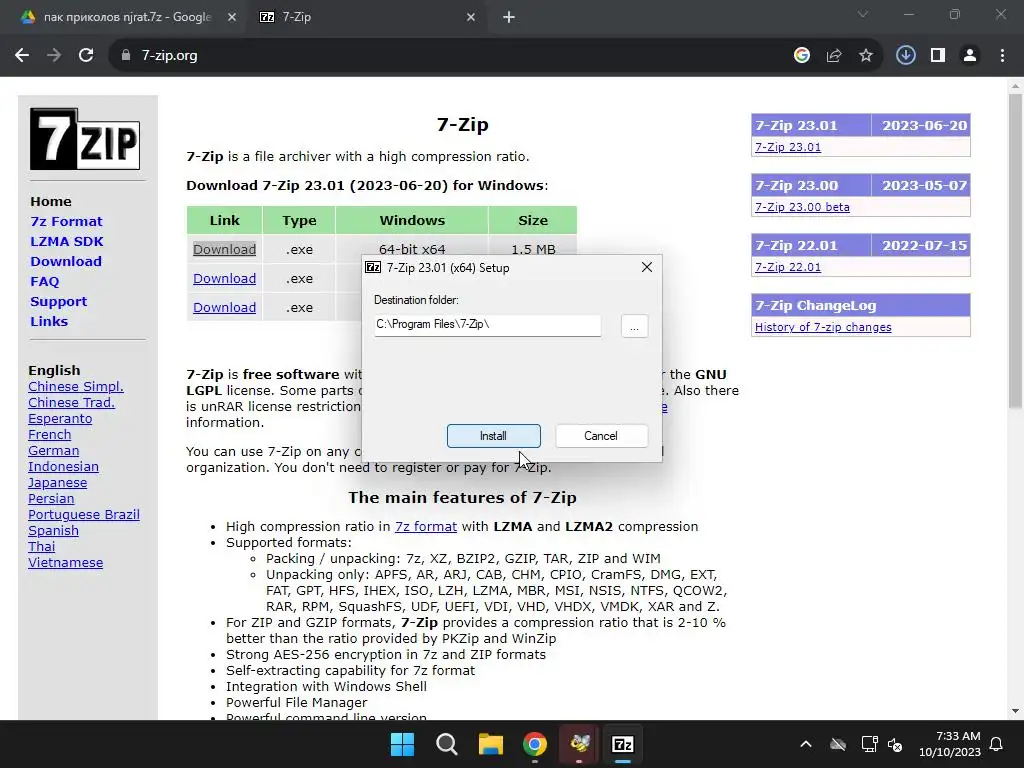The width and height of the screenshot is (1024, 768).
Task: Open File Explorer from taskbar
Action: point(490,744)
